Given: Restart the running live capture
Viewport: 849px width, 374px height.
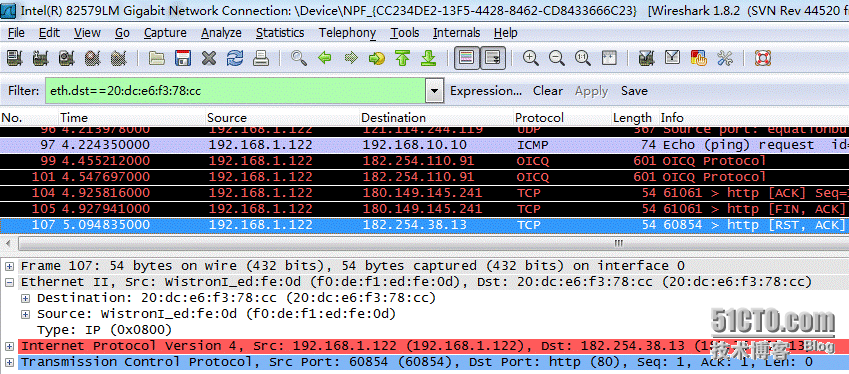Looking at the screenshot, I should 119,58.
